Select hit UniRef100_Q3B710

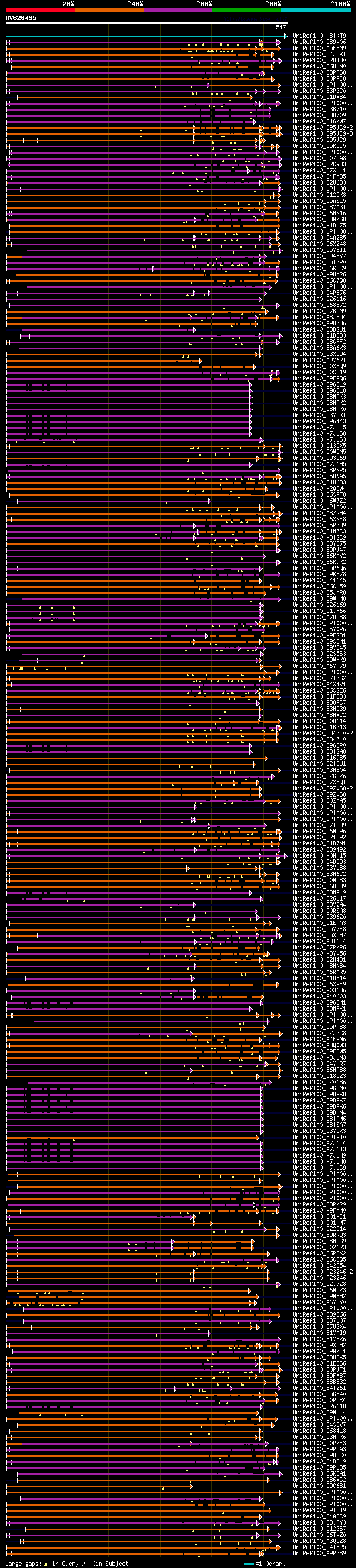(x=319, y=110)
